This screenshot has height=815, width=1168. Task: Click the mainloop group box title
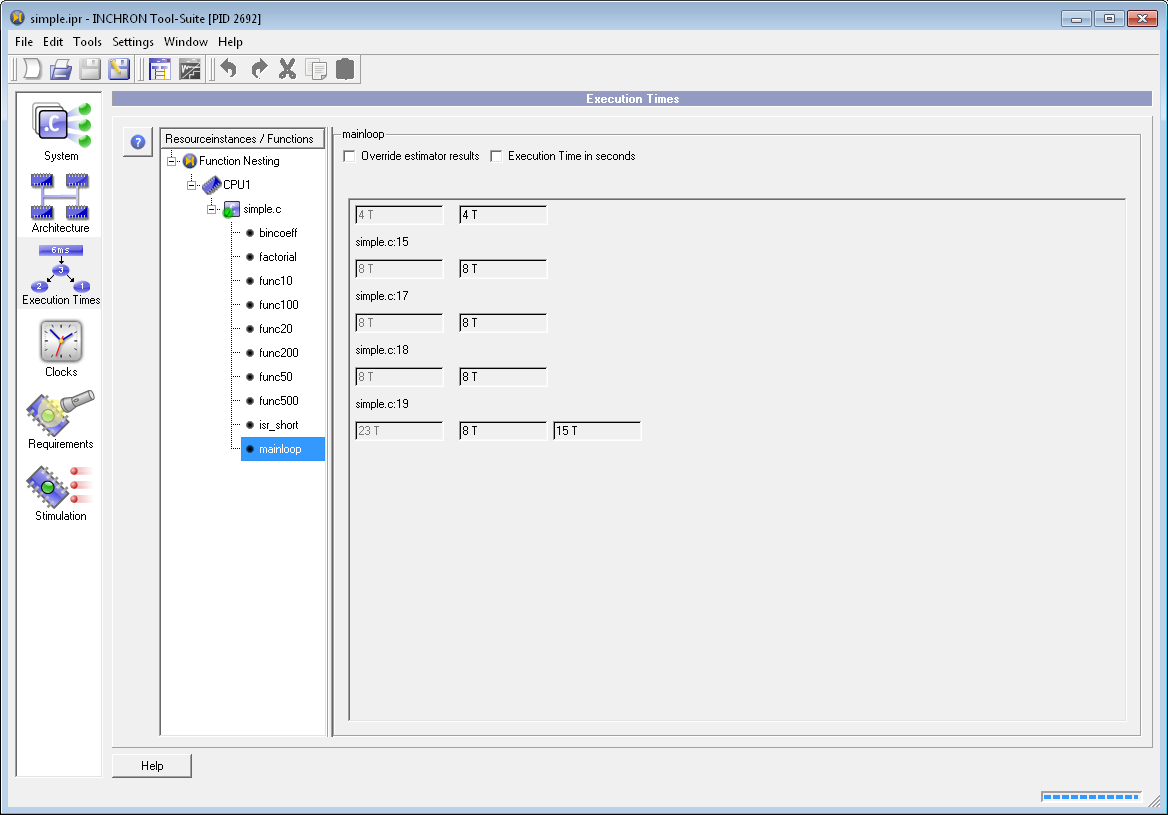[364, 134]
